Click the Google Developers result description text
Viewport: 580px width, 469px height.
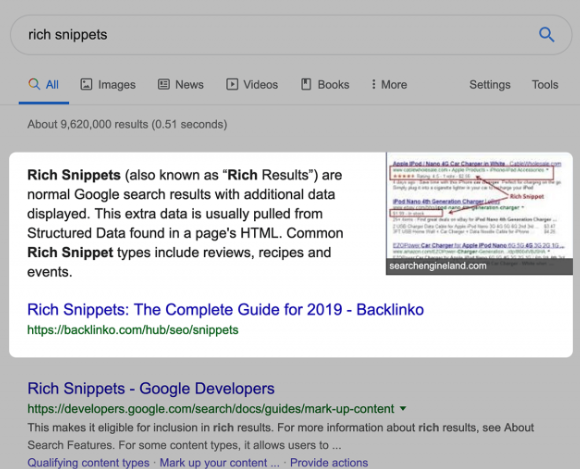280,436
